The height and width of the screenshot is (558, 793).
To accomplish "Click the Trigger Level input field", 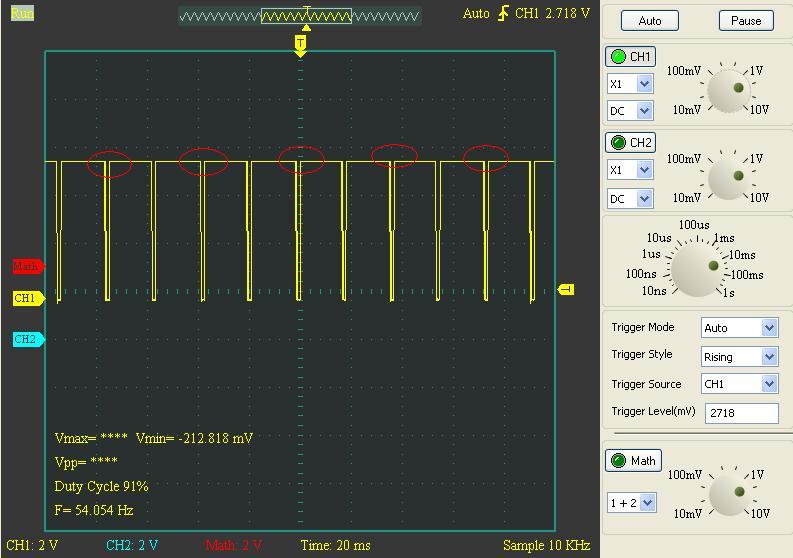I will coord(740,413).
